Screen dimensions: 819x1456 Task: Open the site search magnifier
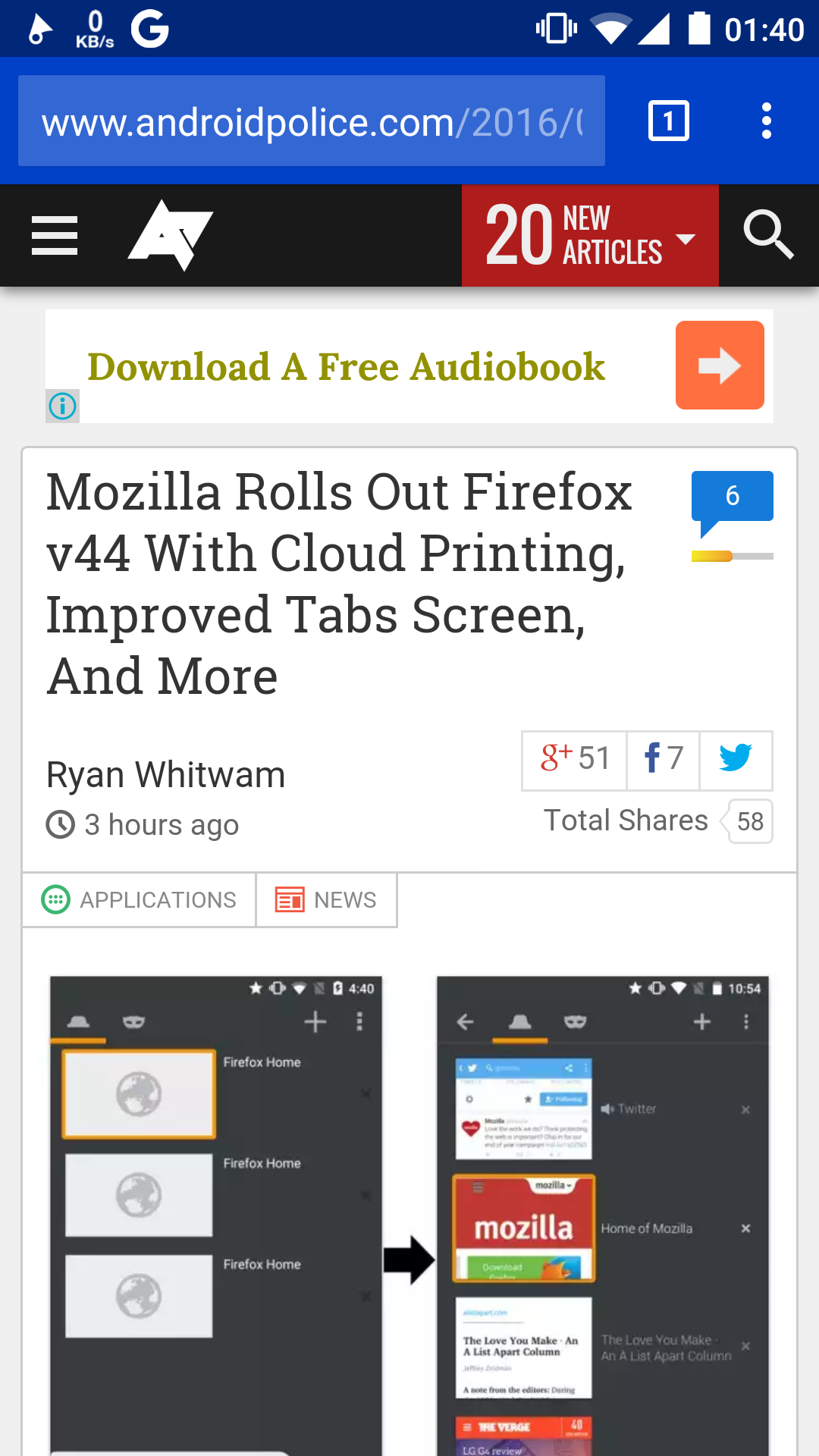coord(768,235)
